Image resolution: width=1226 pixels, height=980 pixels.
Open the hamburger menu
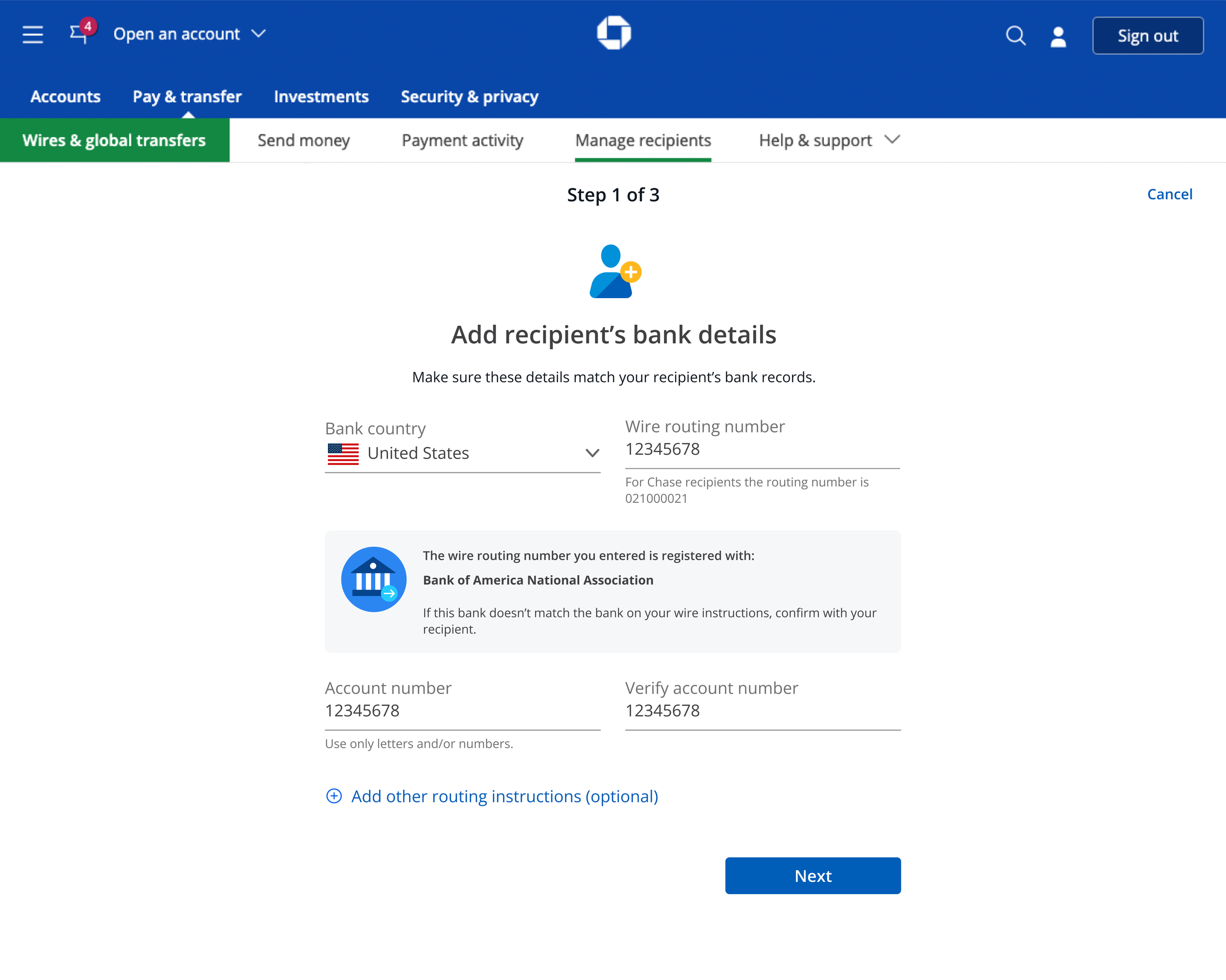click(x=32, y=35)
